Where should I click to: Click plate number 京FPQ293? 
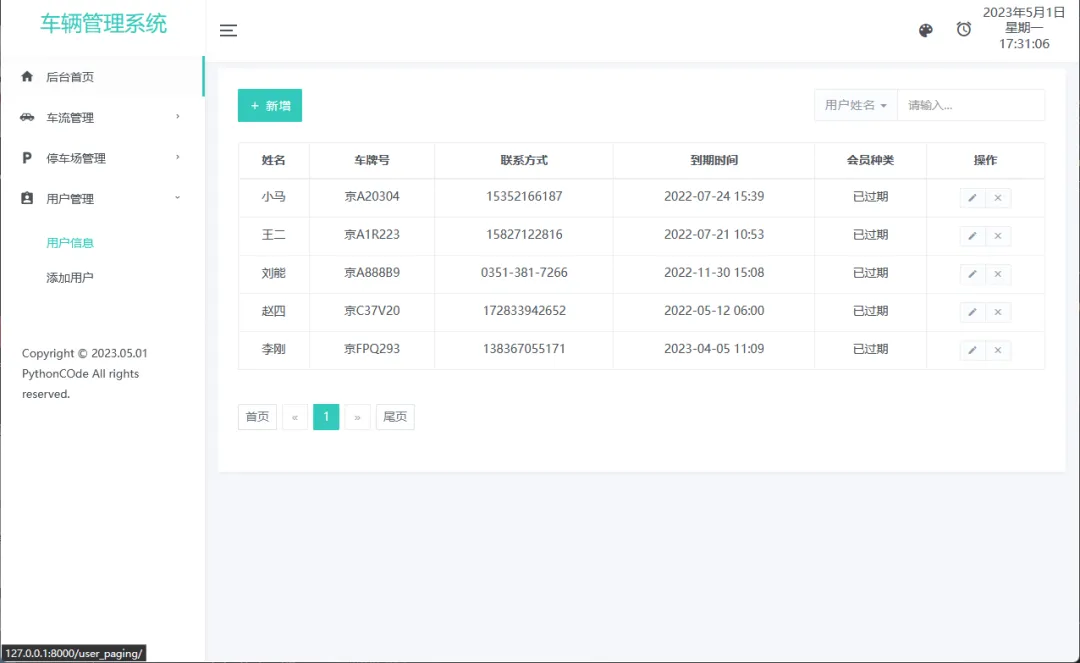(372, 349)
